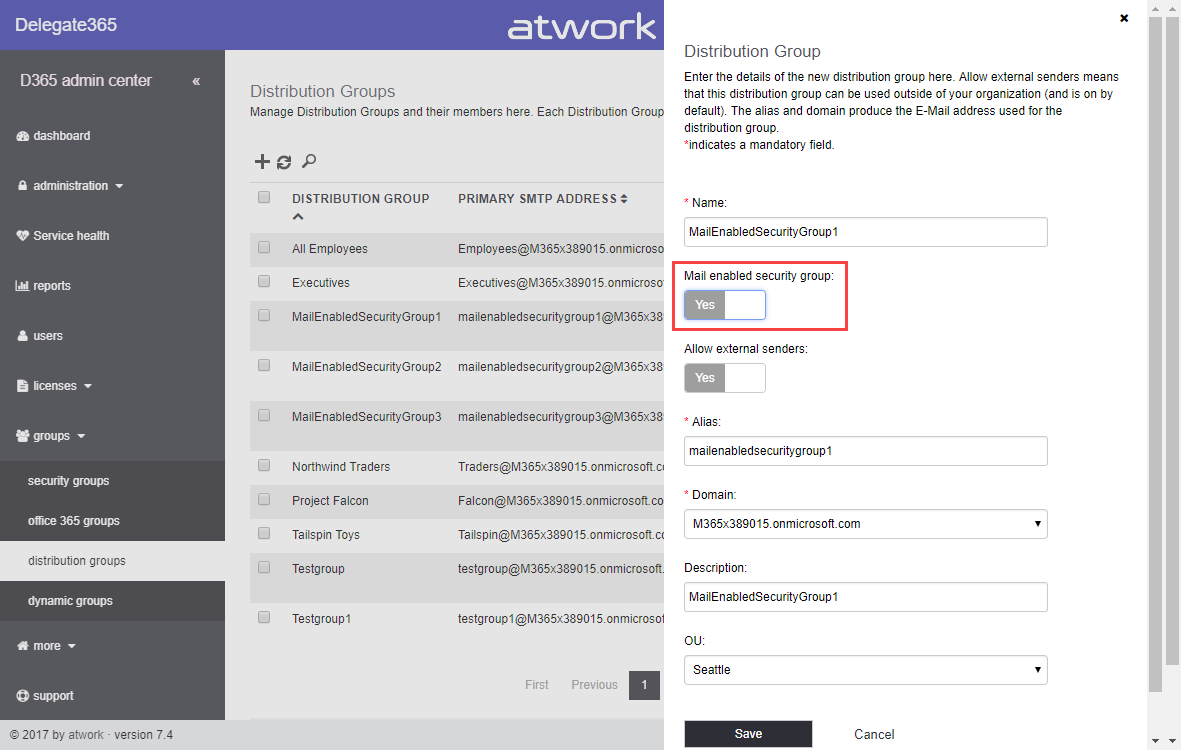Toggle Allow external senders switch

724,378
